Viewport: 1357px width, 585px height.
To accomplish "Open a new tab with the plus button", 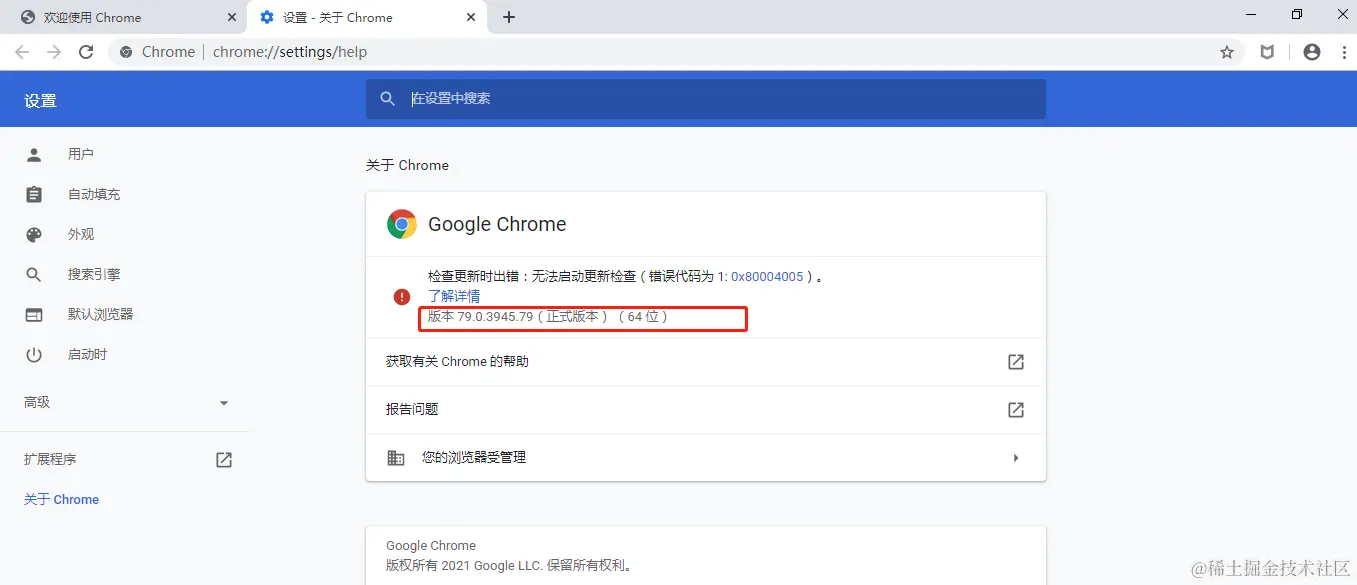I will tap(509, 17).
